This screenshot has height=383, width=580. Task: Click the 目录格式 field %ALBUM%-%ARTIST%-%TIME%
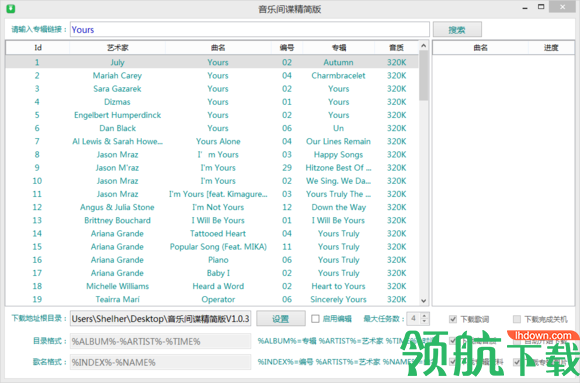161,341
